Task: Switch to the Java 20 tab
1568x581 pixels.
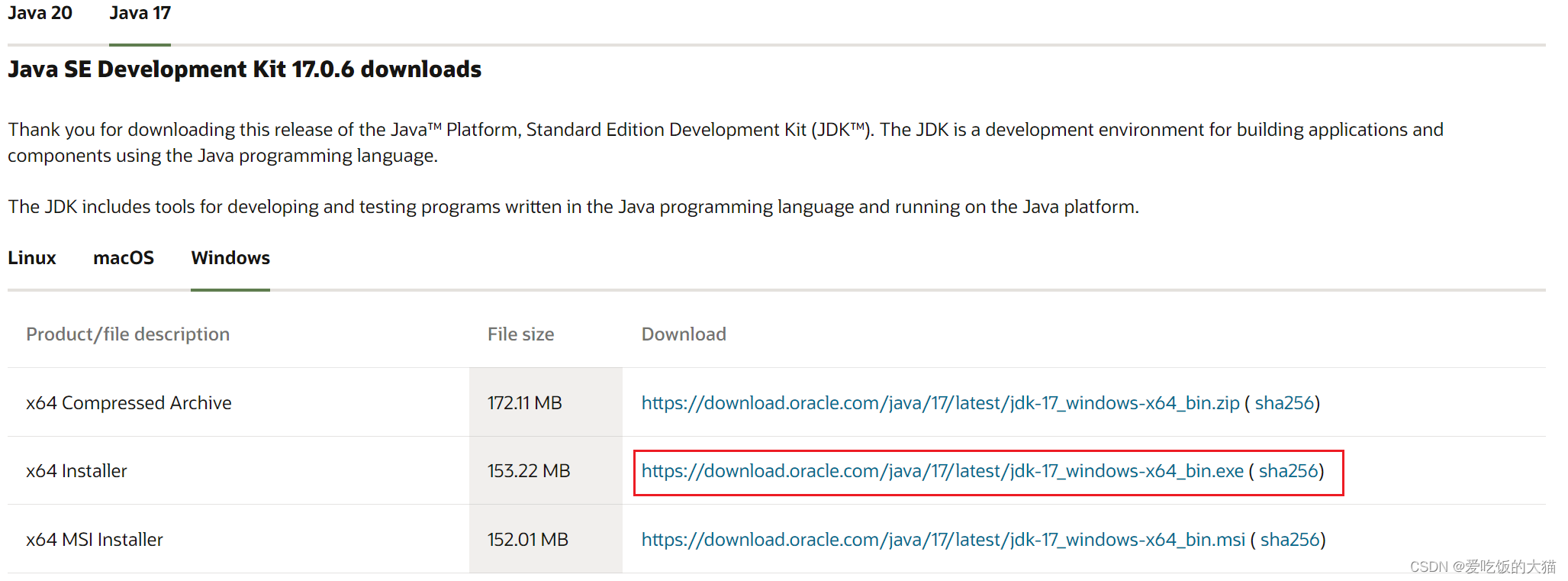Action: 40,13
